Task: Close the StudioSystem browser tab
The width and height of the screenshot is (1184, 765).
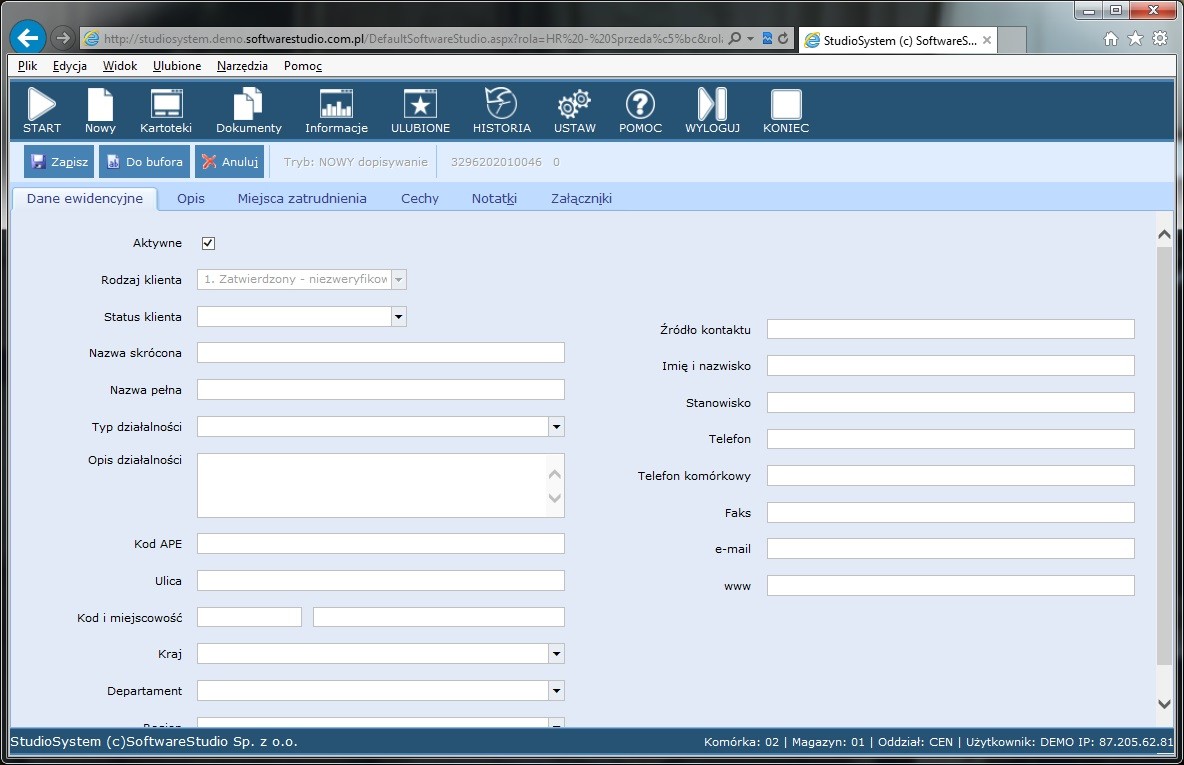Action: 986,40
